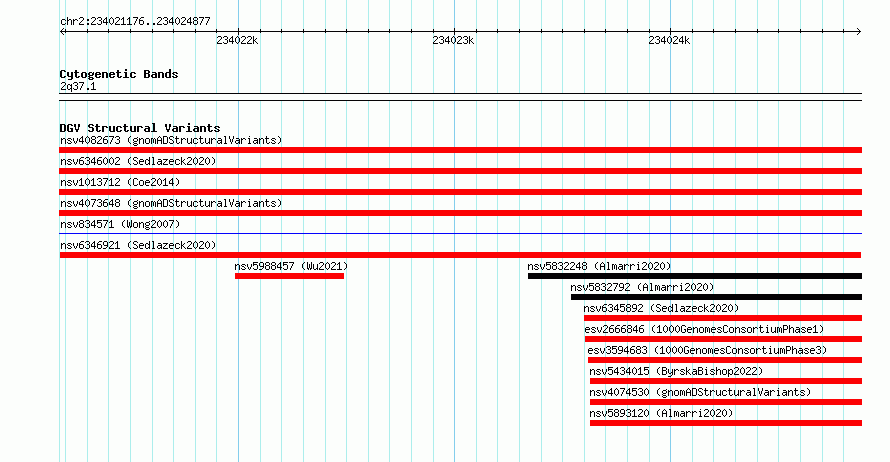Select the 2q37.1 band label
The width and height of the screenshot is (890, 462).
(78, 86)
